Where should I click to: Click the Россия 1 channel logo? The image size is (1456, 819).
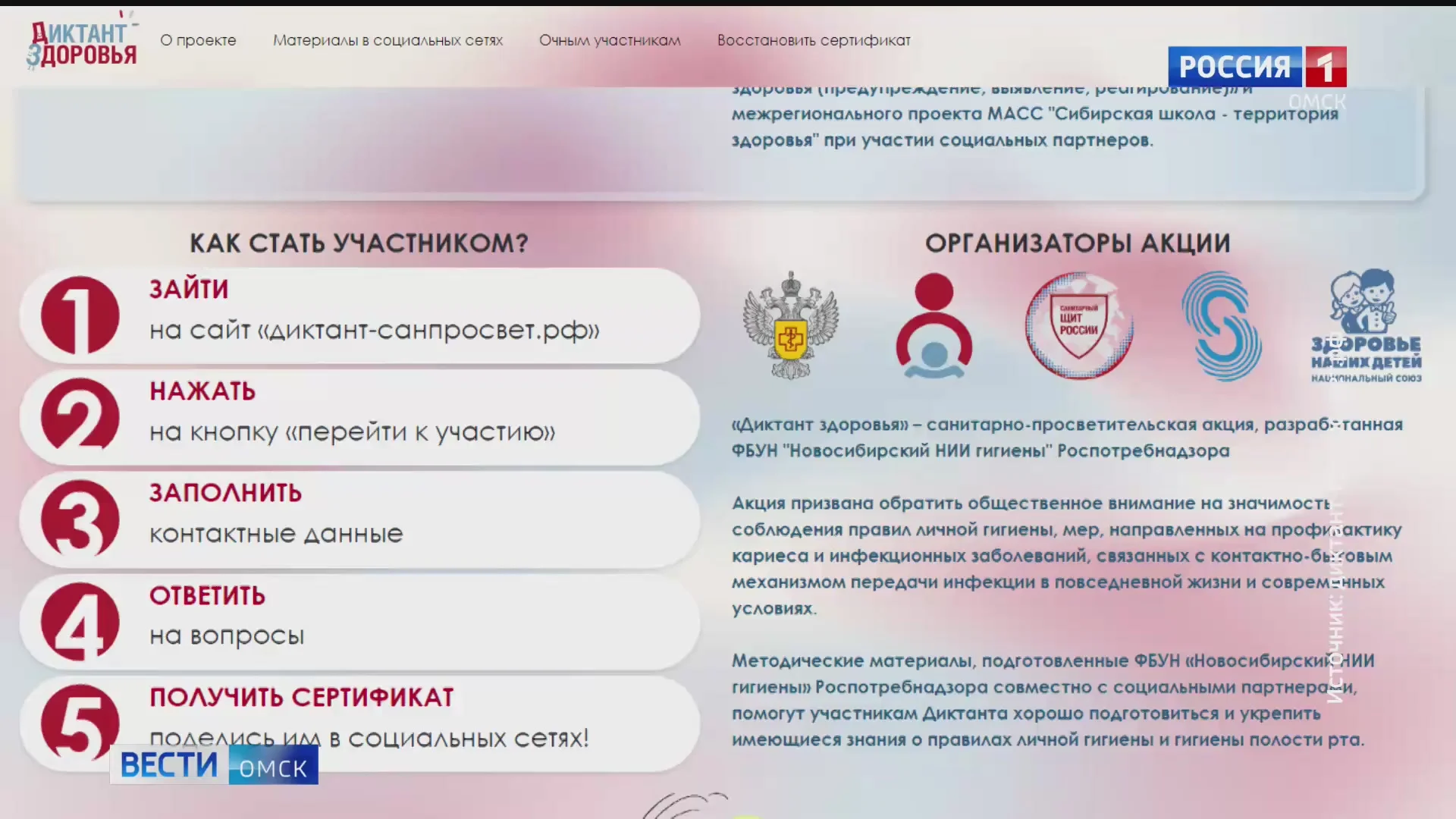pyautogui.click(x=1257, y=67)
